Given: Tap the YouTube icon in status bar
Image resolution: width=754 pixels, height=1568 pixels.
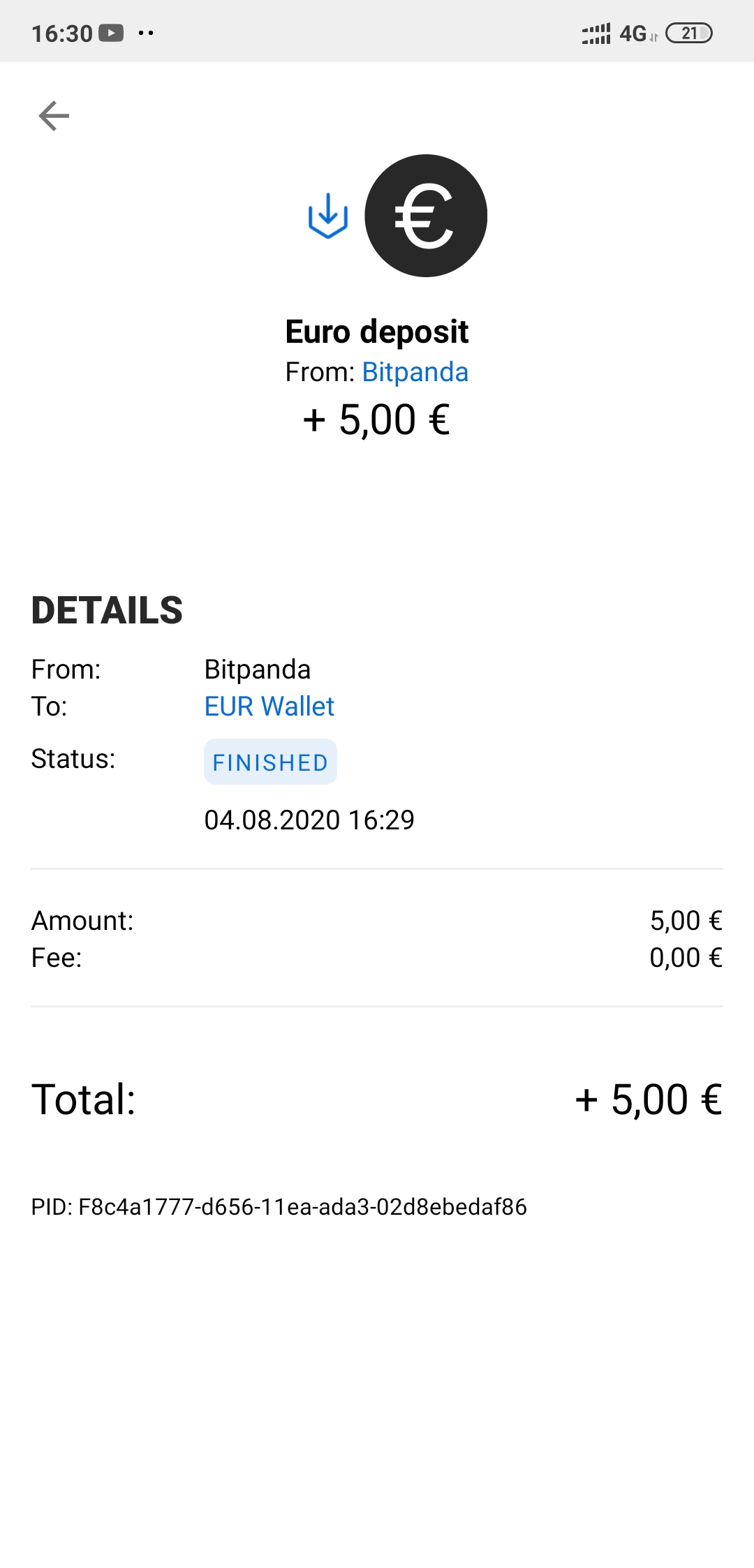Looking at the screenshot, I should (x=111, y=33).
